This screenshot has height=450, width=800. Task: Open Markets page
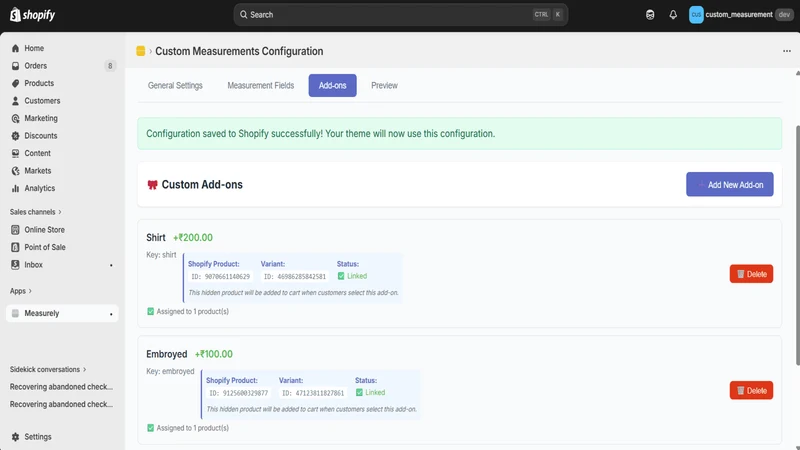tap(37, 171)
